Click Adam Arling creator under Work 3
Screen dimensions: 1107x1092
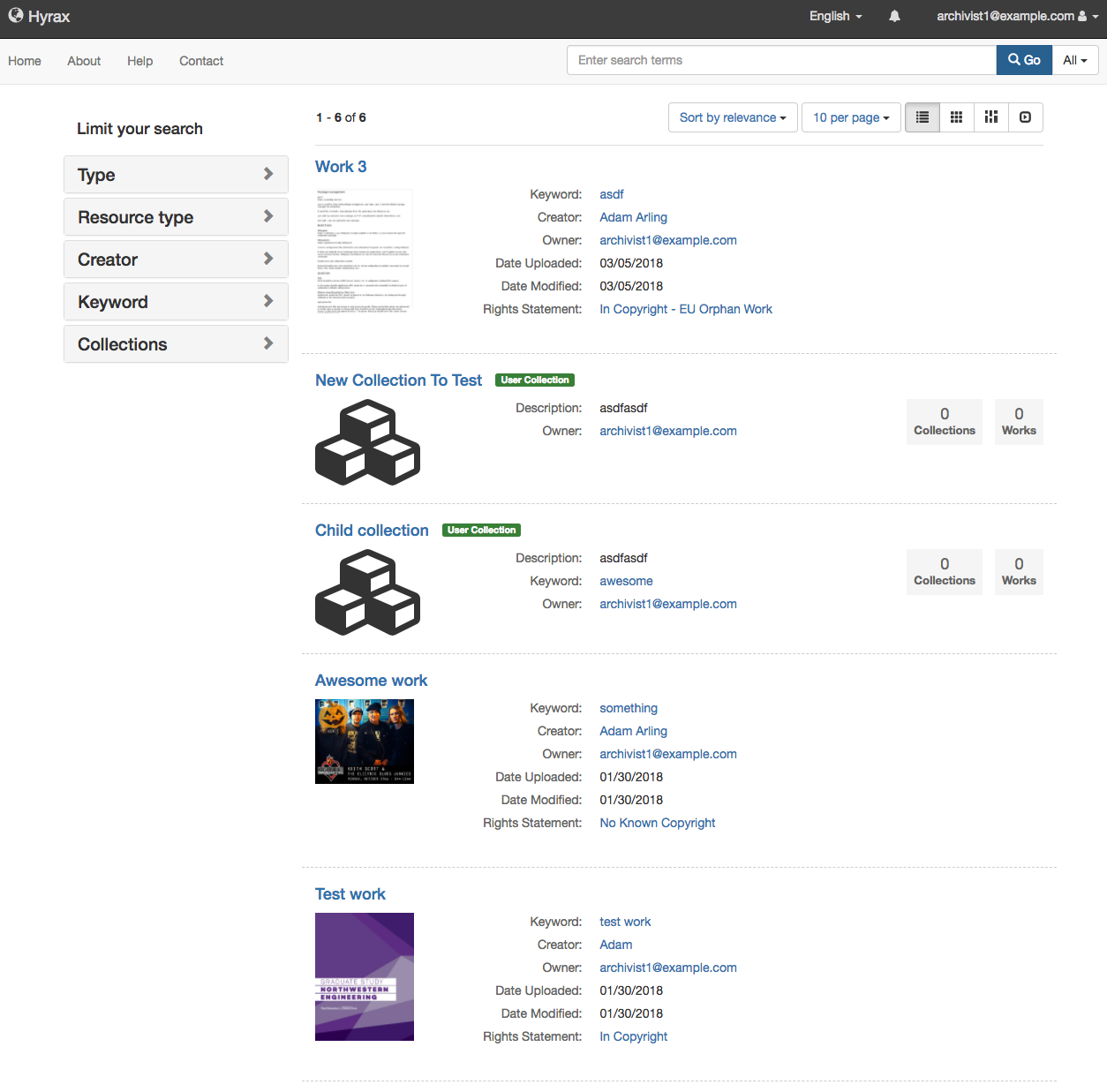click(x=634, y=217)
